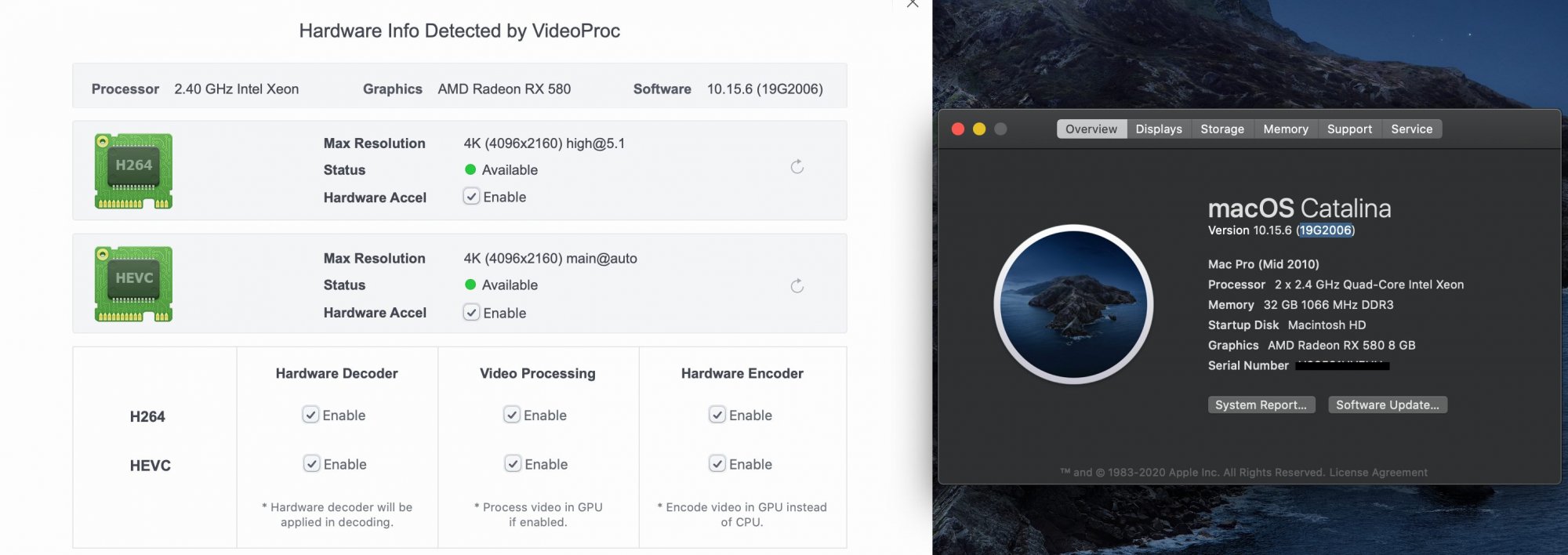The height and width of the screenshot is (555, 1568).
Task: Refresh the HEVC hardware detection
Action: point(797,285)
